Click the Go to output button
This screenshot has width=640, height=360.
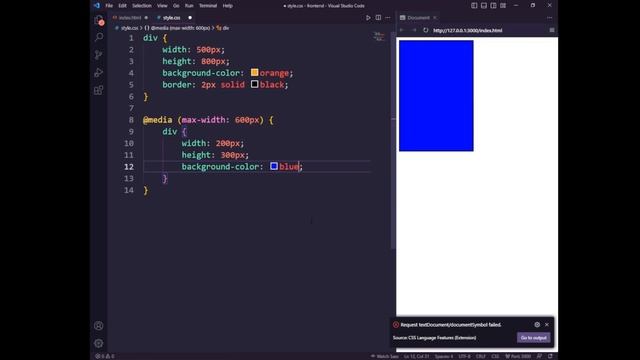(533, 338)
